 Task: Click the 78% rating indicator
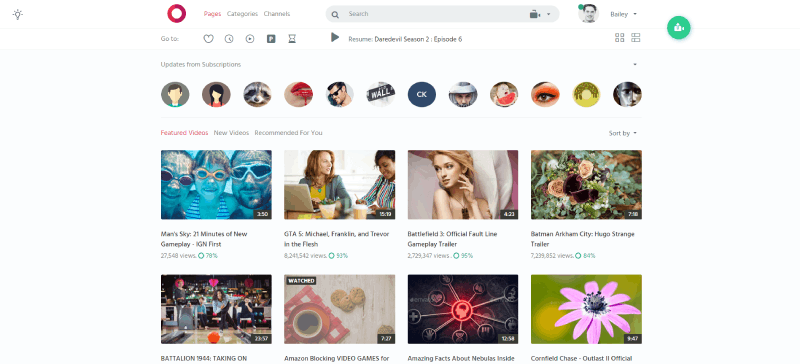pyautogui.click(x=208, y=256)
